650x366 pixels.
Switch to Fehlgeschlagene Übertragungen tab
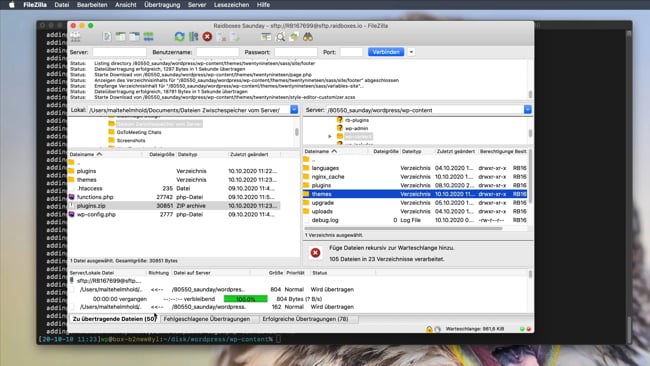pyautogui.click(x=207, y=319)
